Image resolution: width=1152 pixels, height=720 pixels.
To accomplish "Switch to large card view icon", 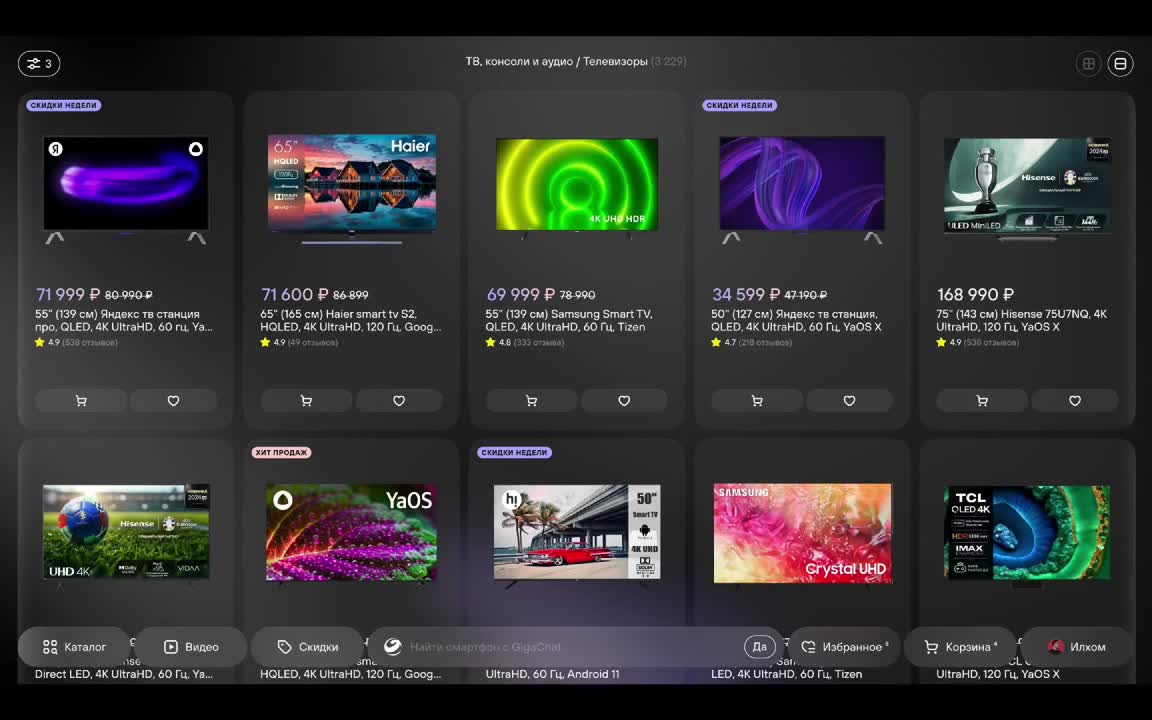I will [x=1120, y=64].
